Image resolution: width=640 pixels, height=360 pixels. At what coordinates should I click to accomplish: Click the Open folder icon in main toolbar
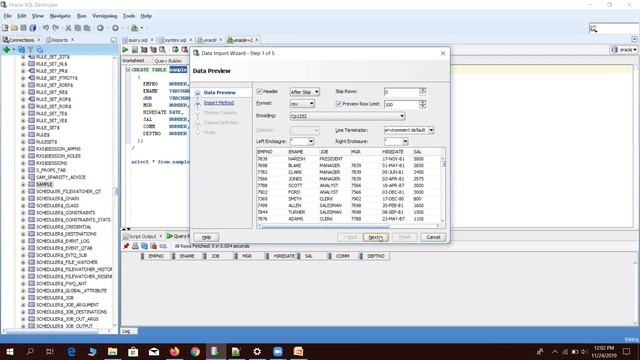pyautogui.click(x=14, y=28)
